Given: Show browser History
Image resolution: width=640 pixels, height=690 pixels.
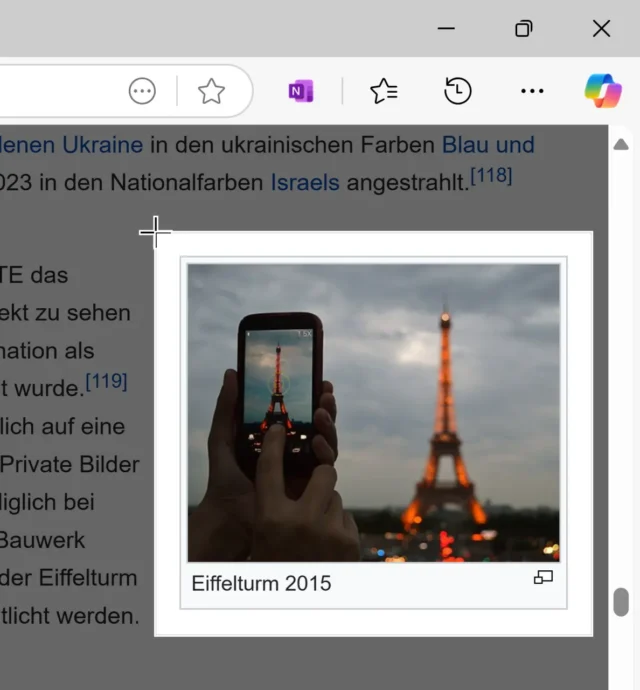Looking at the screenshot, I should [457, 92].
